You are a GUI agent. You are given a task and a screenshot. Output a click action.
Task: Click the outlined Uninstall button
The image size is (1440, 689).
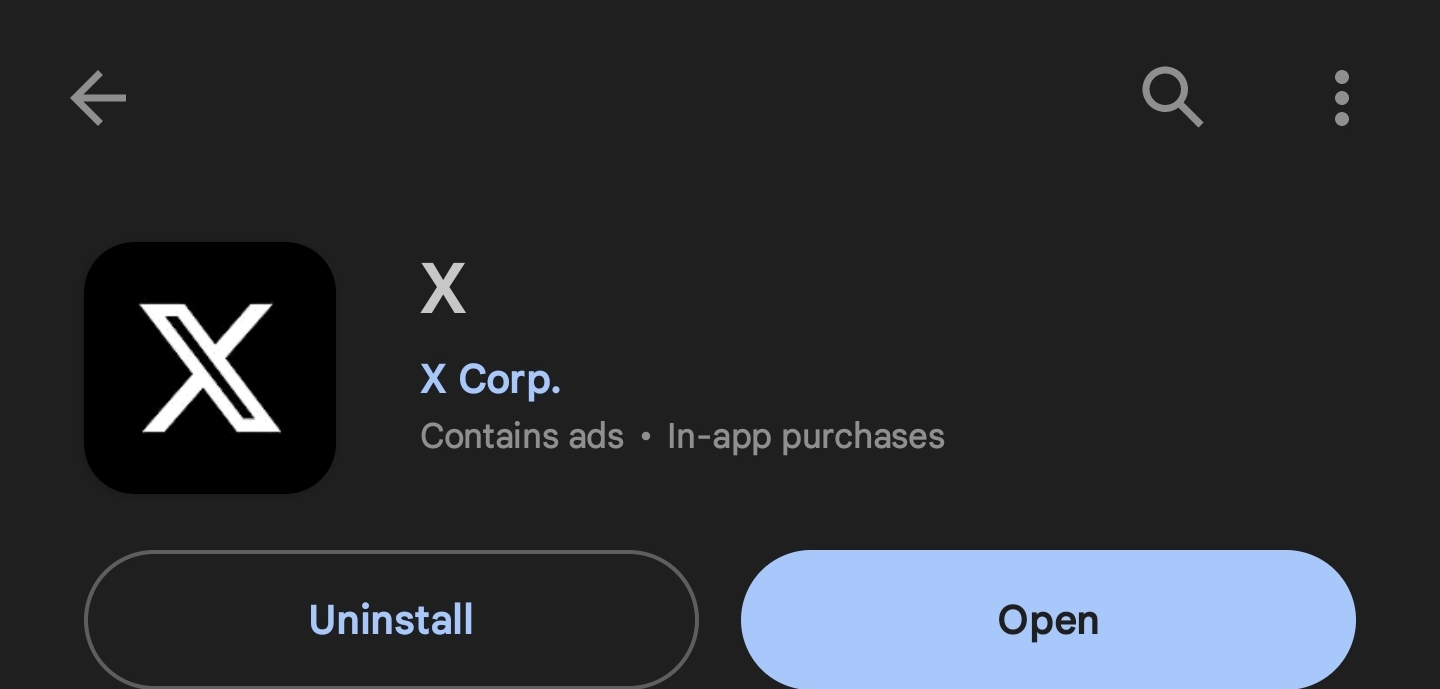(x=391, y=620)
